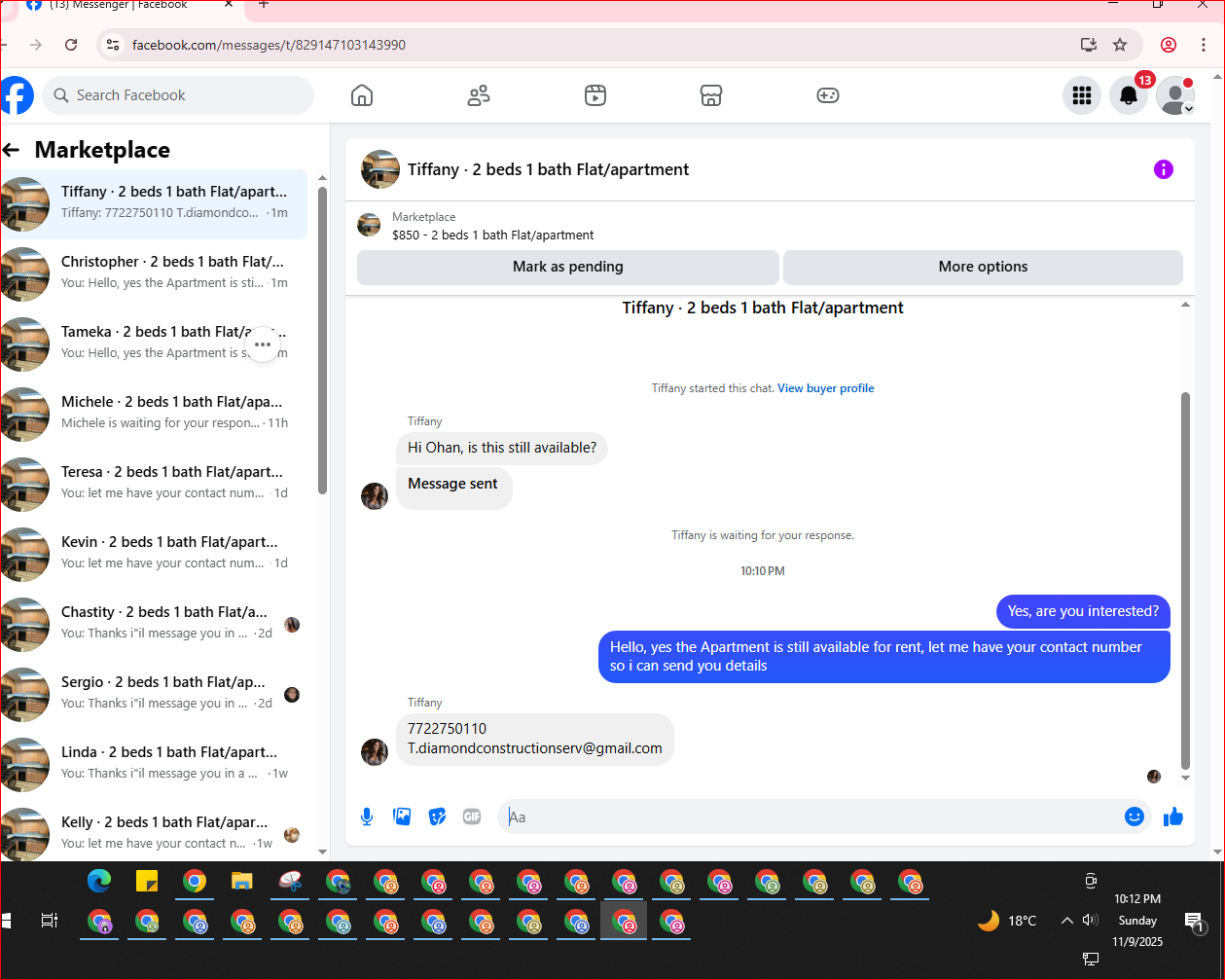Click the taskbar volume speaker icon

(x=1090, y=921)
